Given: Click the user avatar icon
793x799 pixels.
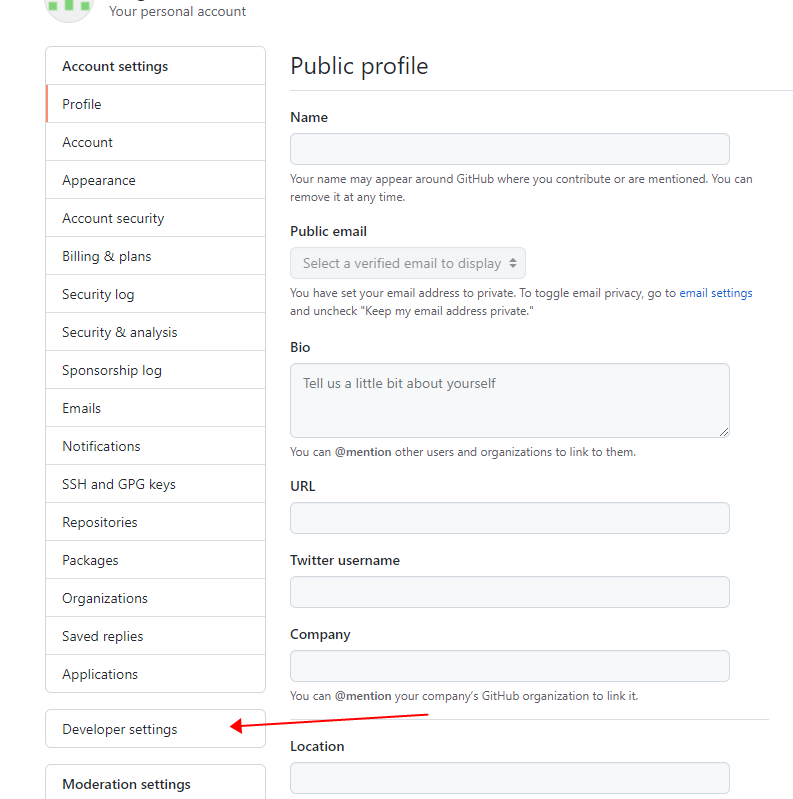Looking at the screenshot, I should pos(70,7).
